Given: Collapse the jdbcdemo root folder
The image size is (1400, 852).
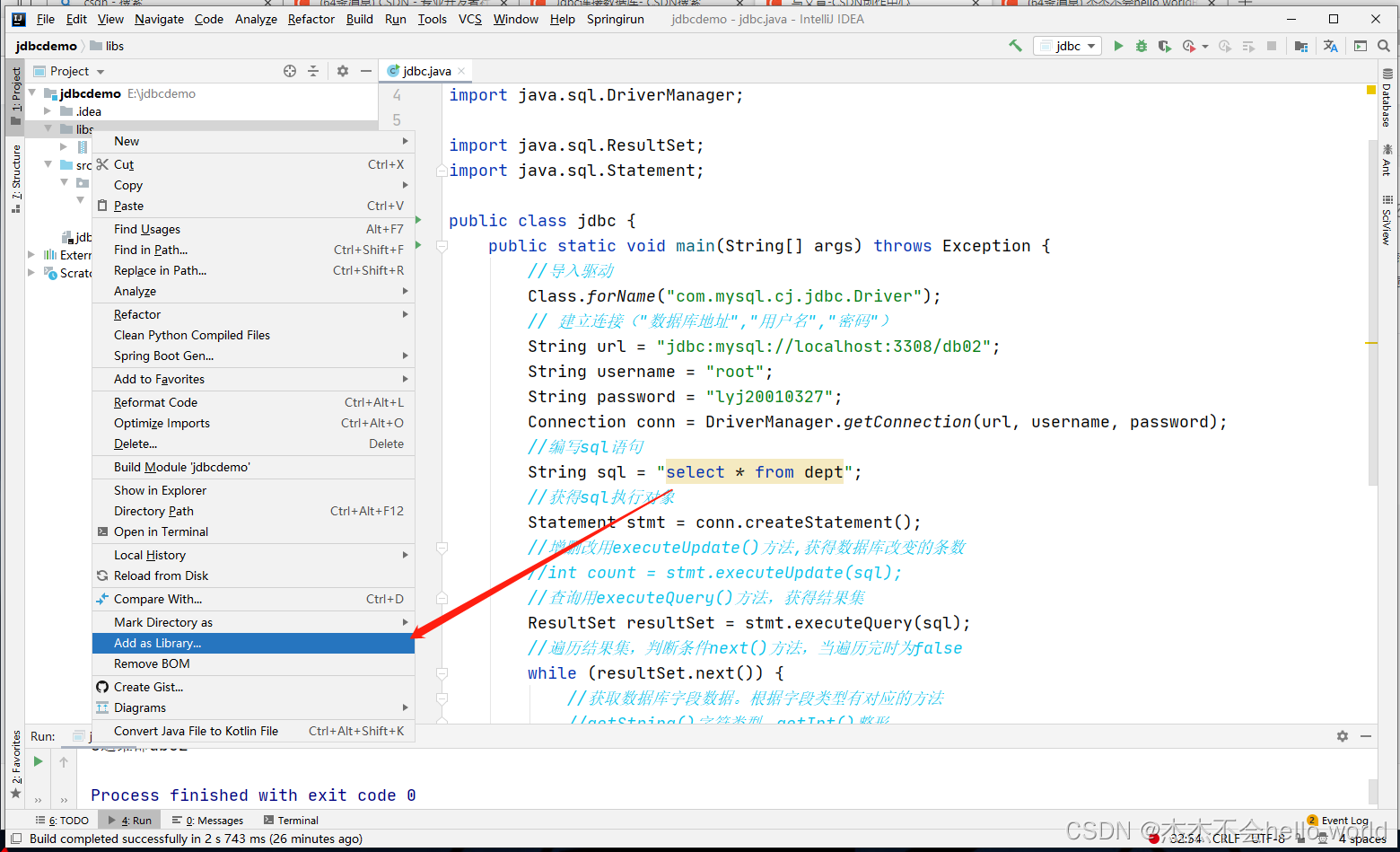Looking at the screenshot, I should 32,92.
